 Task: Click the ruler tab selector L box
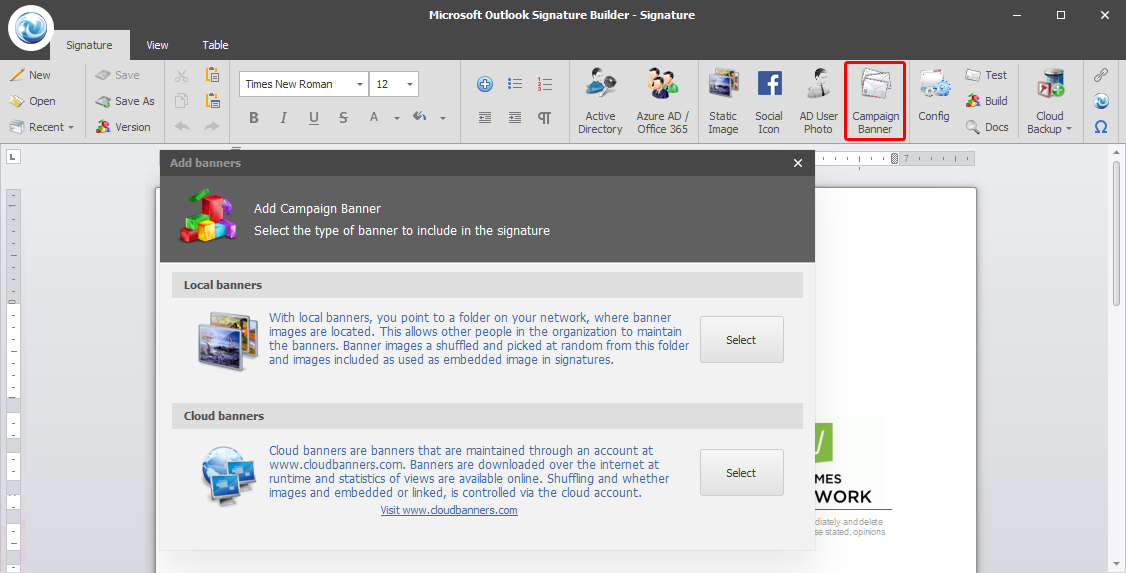tap(14, 156)
